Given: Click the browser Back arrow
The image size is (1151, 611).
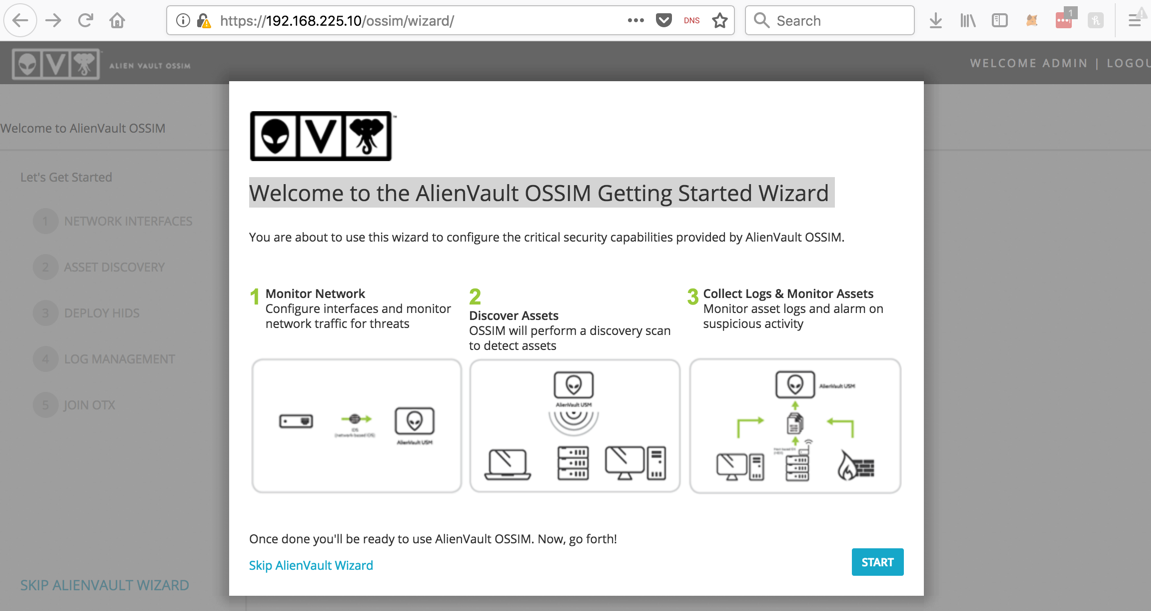Looking at the screenshot, I should 21,21.
